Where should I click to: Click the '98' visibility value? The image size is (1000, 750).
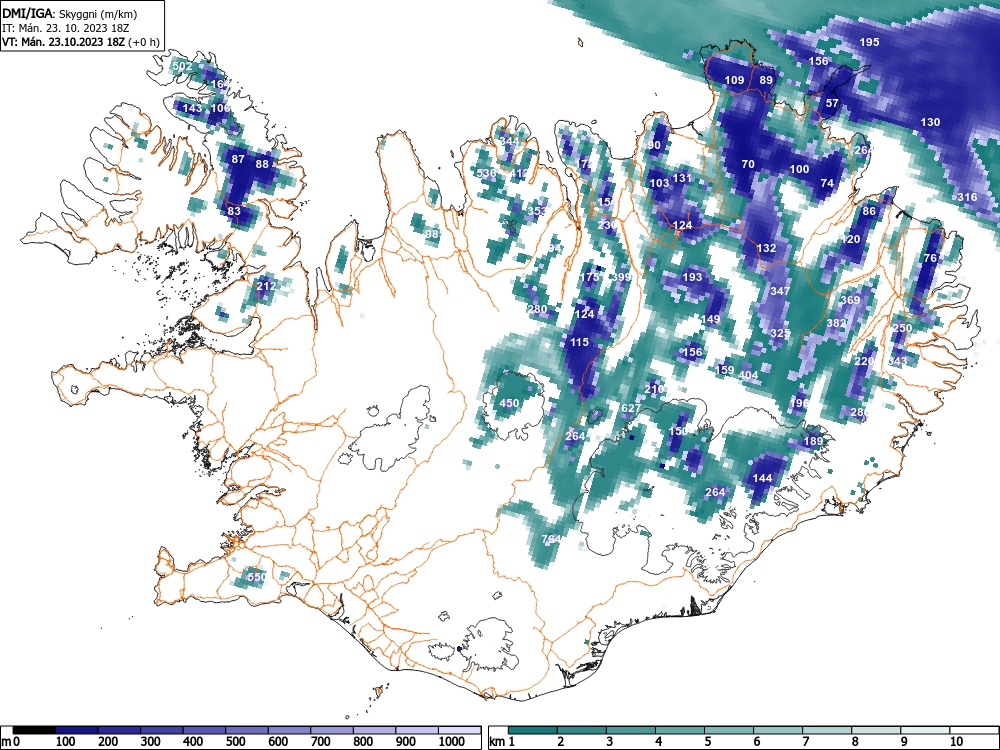tap(433, 234)
